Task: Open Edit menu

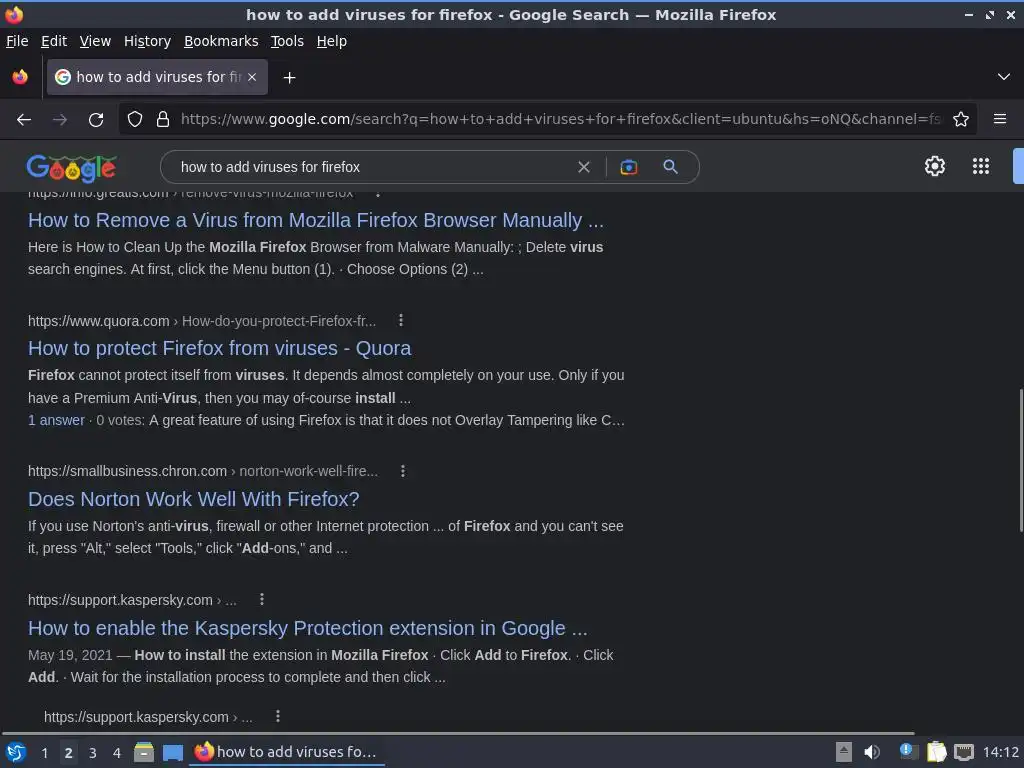Action: pyautogui.click(x=54, y=41)
